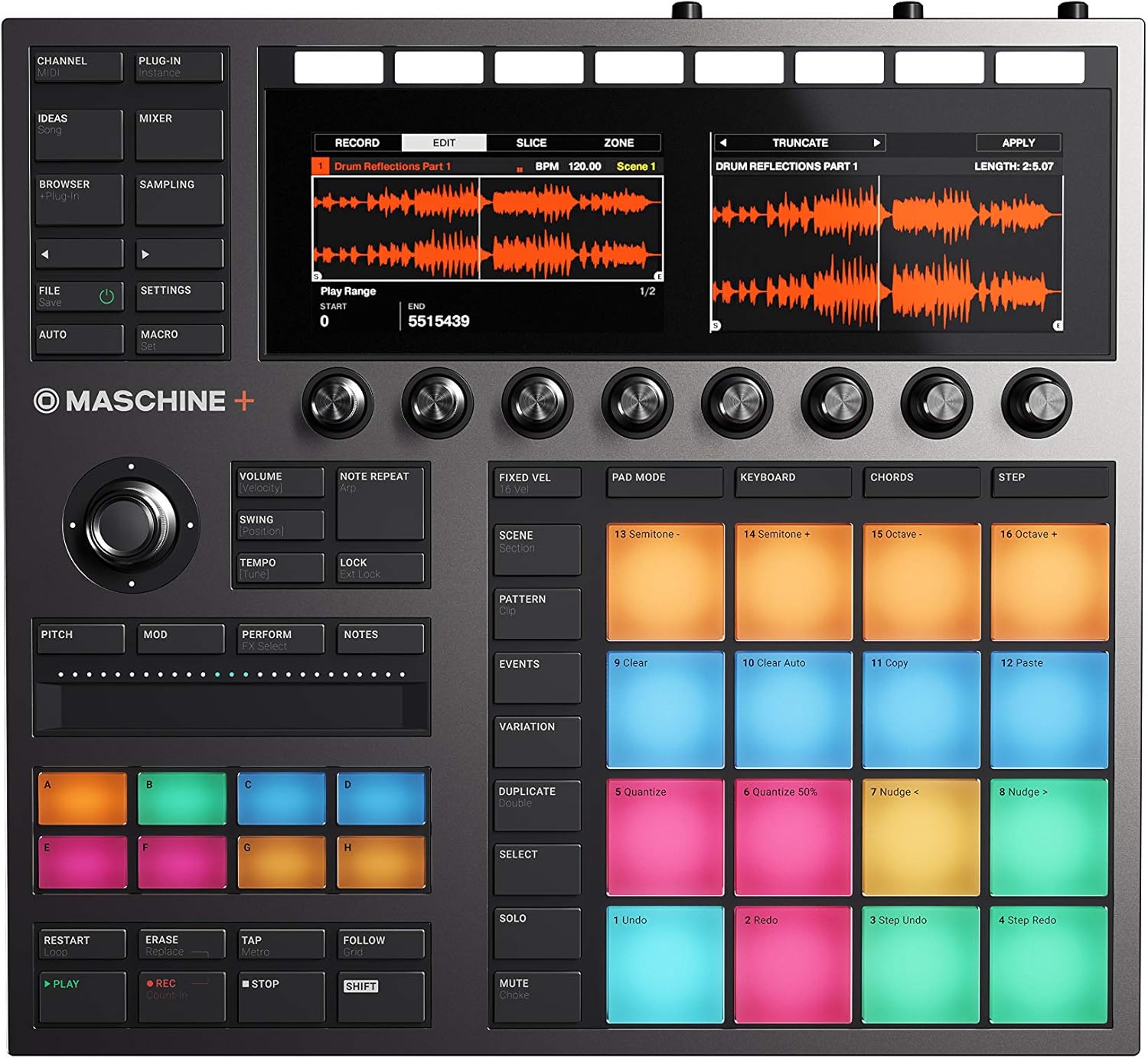The height and width of the screenshot is (1058, 1148).
Task: Advance with the right arrow button
Action: pos(179,252)
